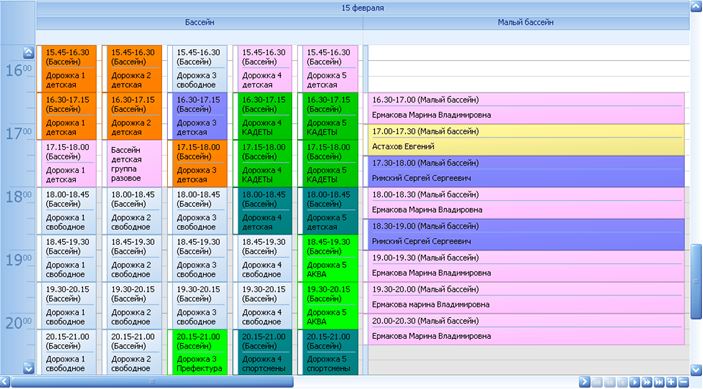703x389 pixels.
Task: Click the vertical scrollbar down arrow
Action: tap(696, 370)
